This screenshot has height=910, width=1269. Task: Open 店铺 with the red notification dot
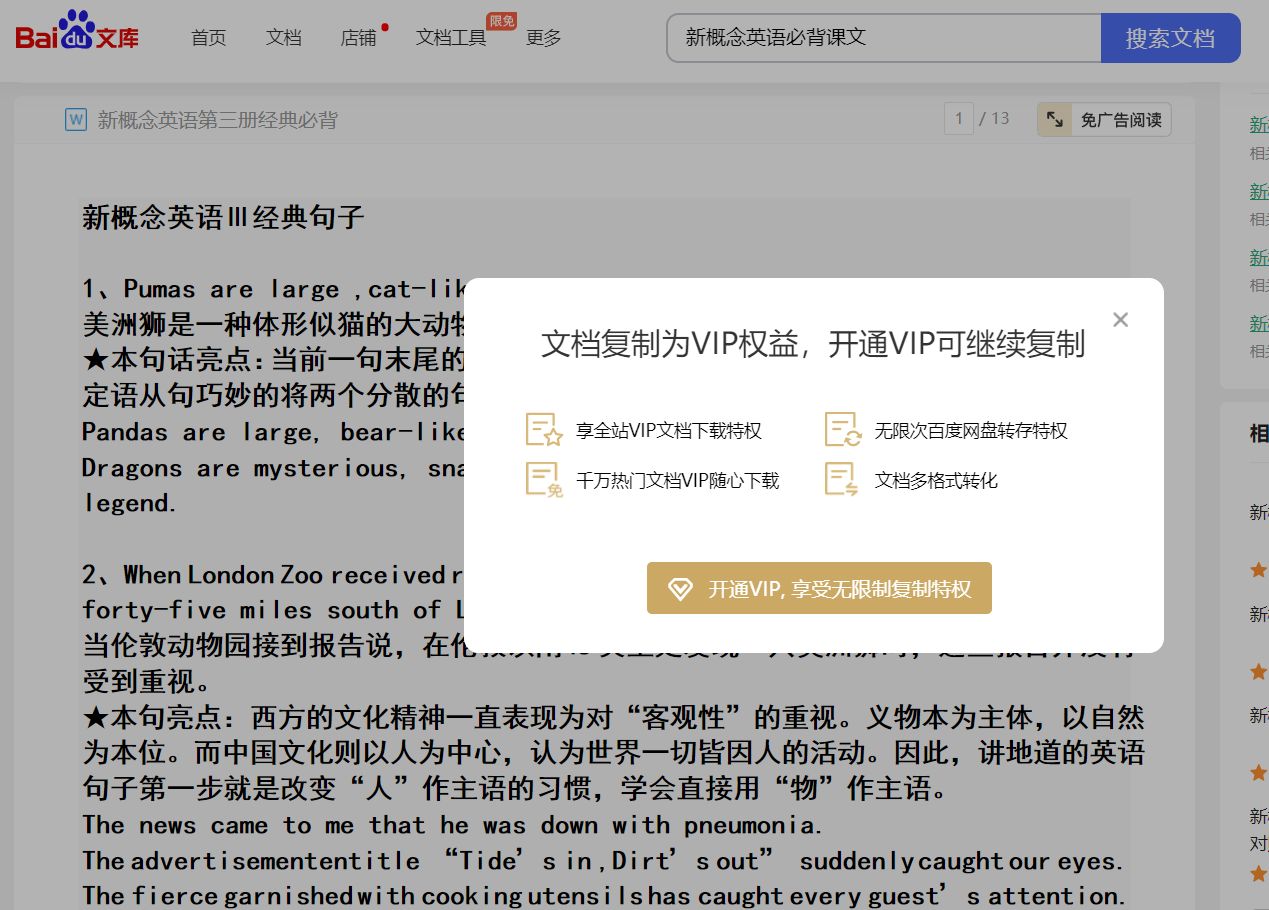point(358,37)
